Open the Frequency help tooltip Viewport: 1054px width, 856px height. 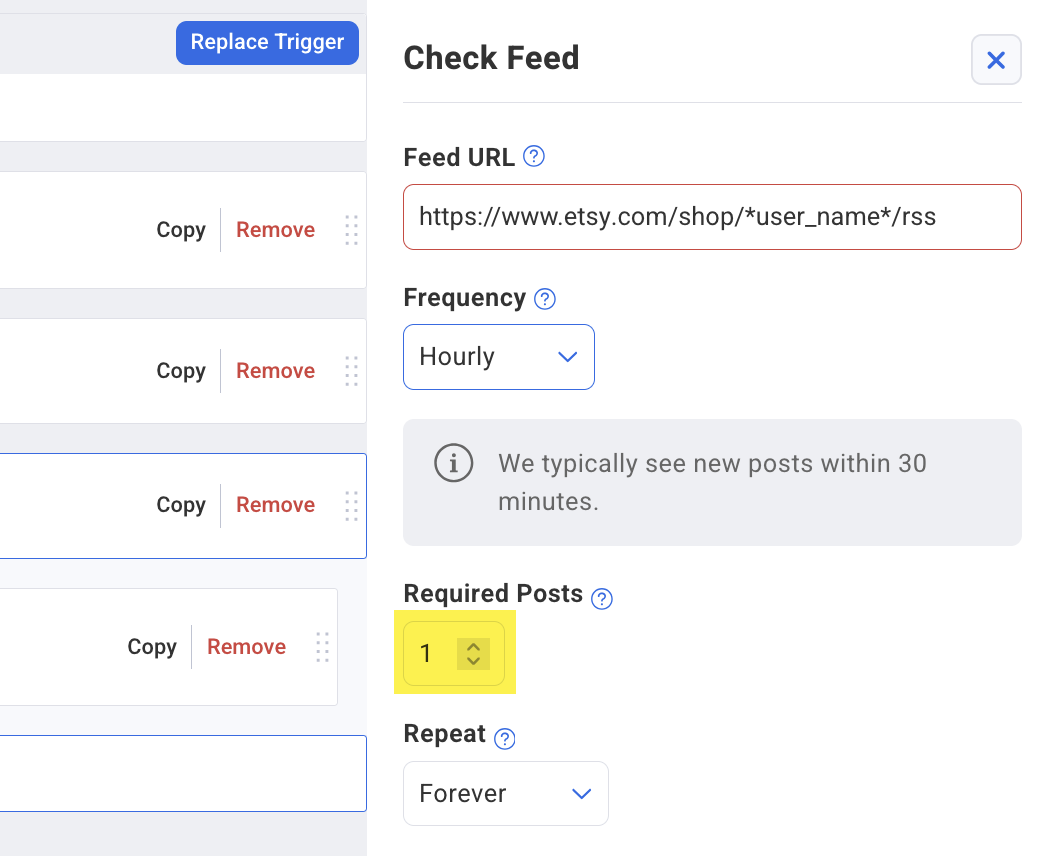(545, 298)
